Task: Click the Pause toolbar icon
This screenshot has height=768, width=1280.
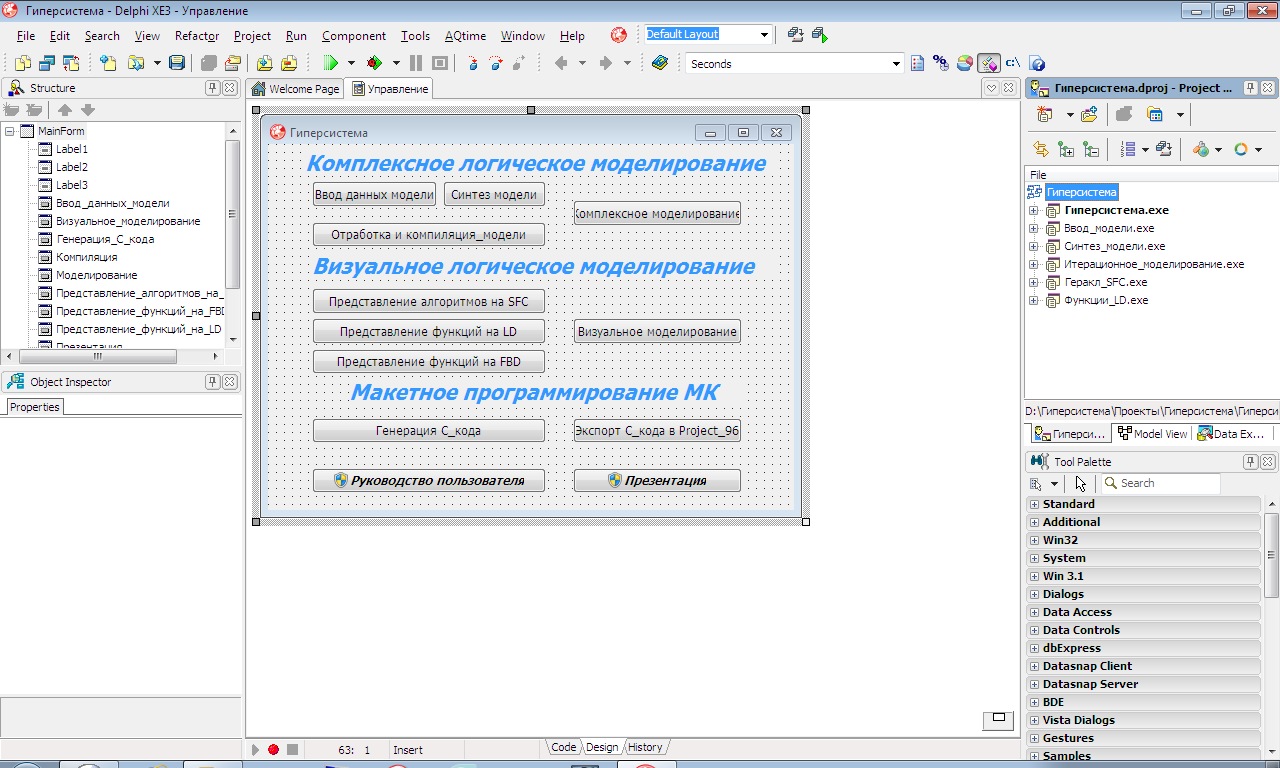Action: tap(416, 63)
